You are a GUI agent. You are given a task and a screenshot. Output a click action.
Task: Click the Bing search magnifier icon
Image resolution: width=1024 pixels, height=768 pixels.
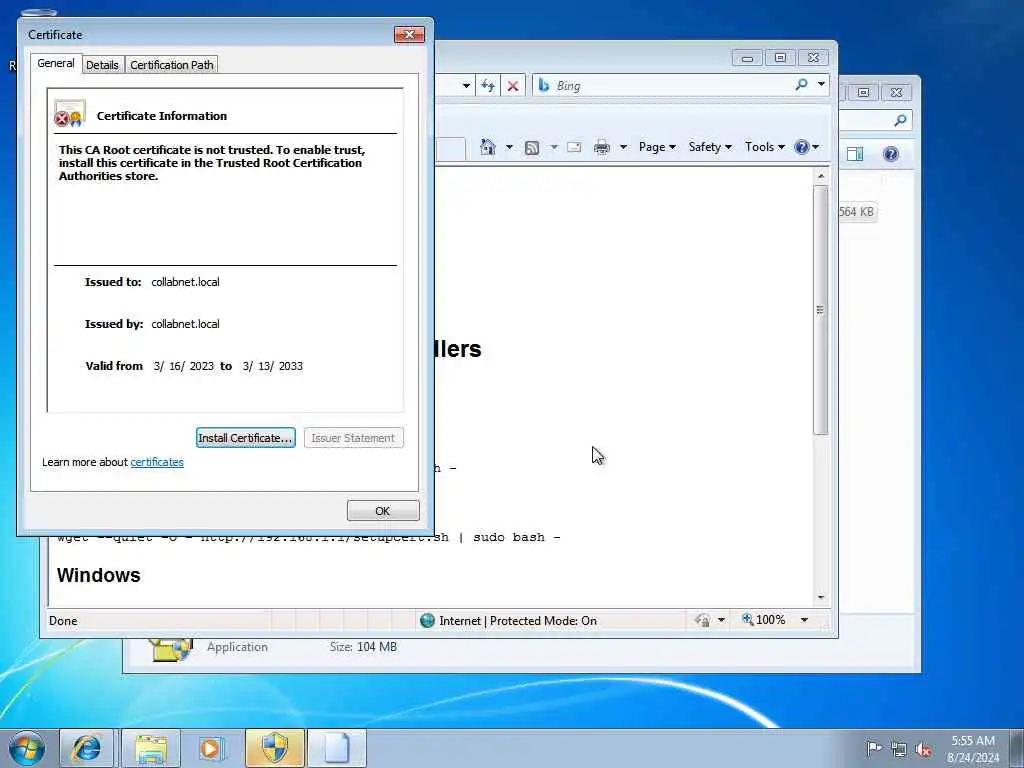click(x=801, y=85)
